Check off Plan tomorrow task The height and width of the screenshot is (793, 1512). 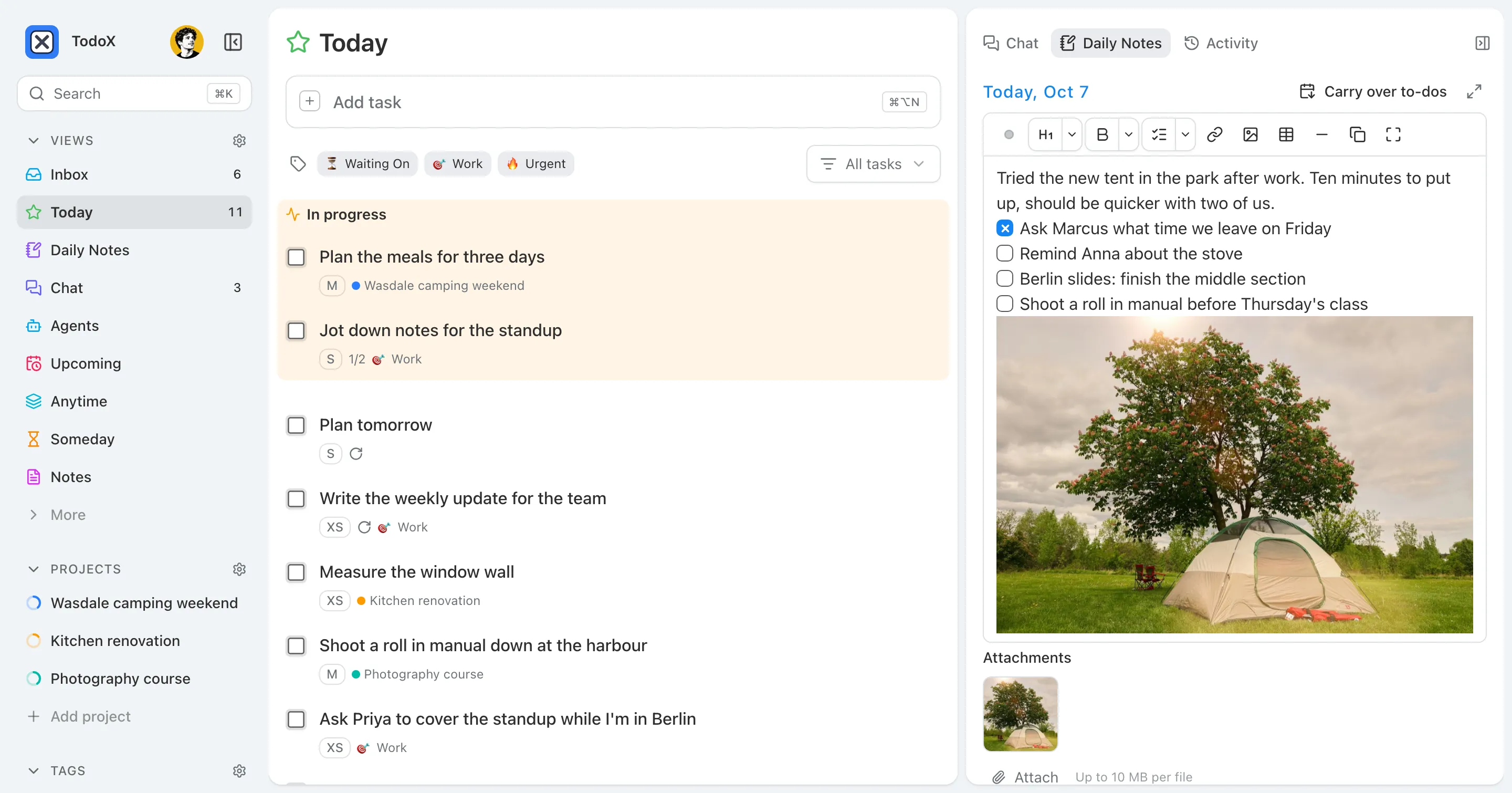coord(296,425)
